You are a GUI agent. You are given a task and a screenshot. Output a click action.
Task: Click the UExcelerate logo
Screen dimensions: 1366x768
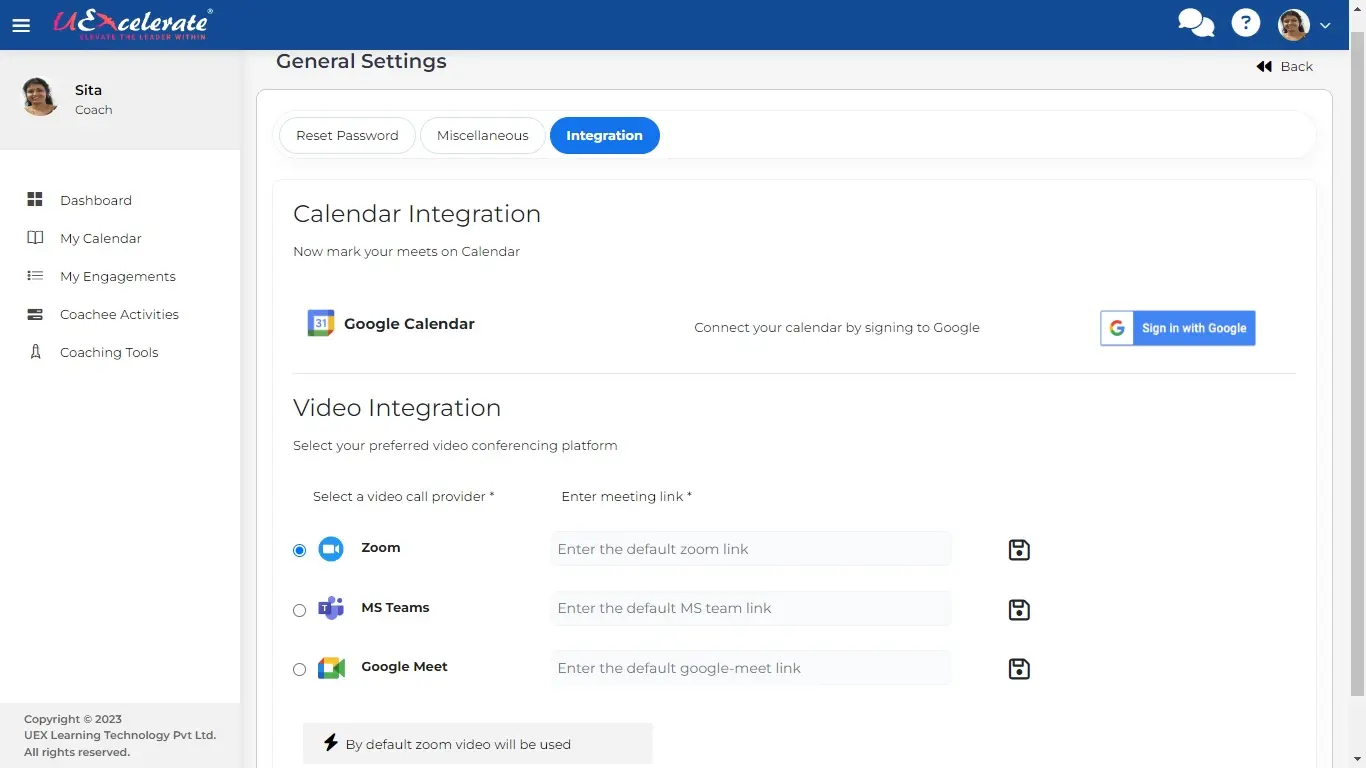pyautogui.click(x=132, y=24)
